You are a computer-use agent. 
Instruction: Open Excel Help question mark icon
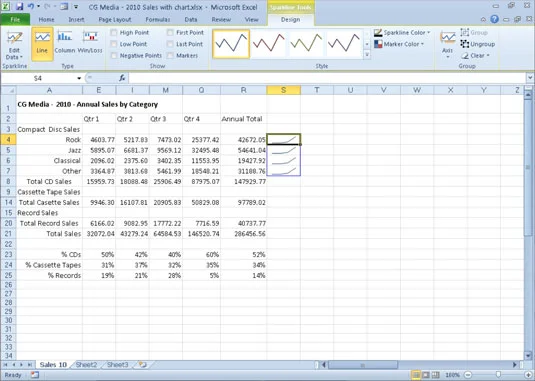[494, 19]
